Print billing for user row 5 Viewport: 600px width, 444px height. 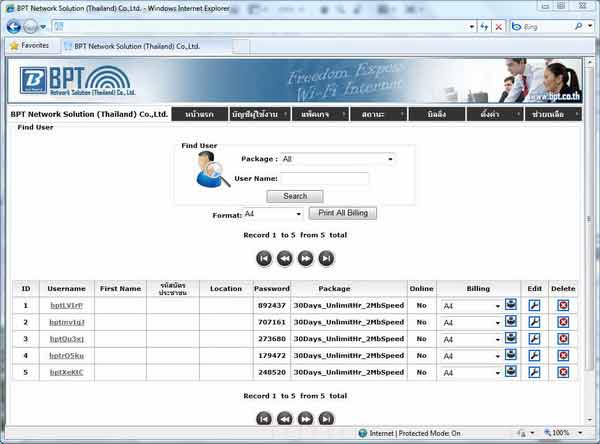(510, 372)
